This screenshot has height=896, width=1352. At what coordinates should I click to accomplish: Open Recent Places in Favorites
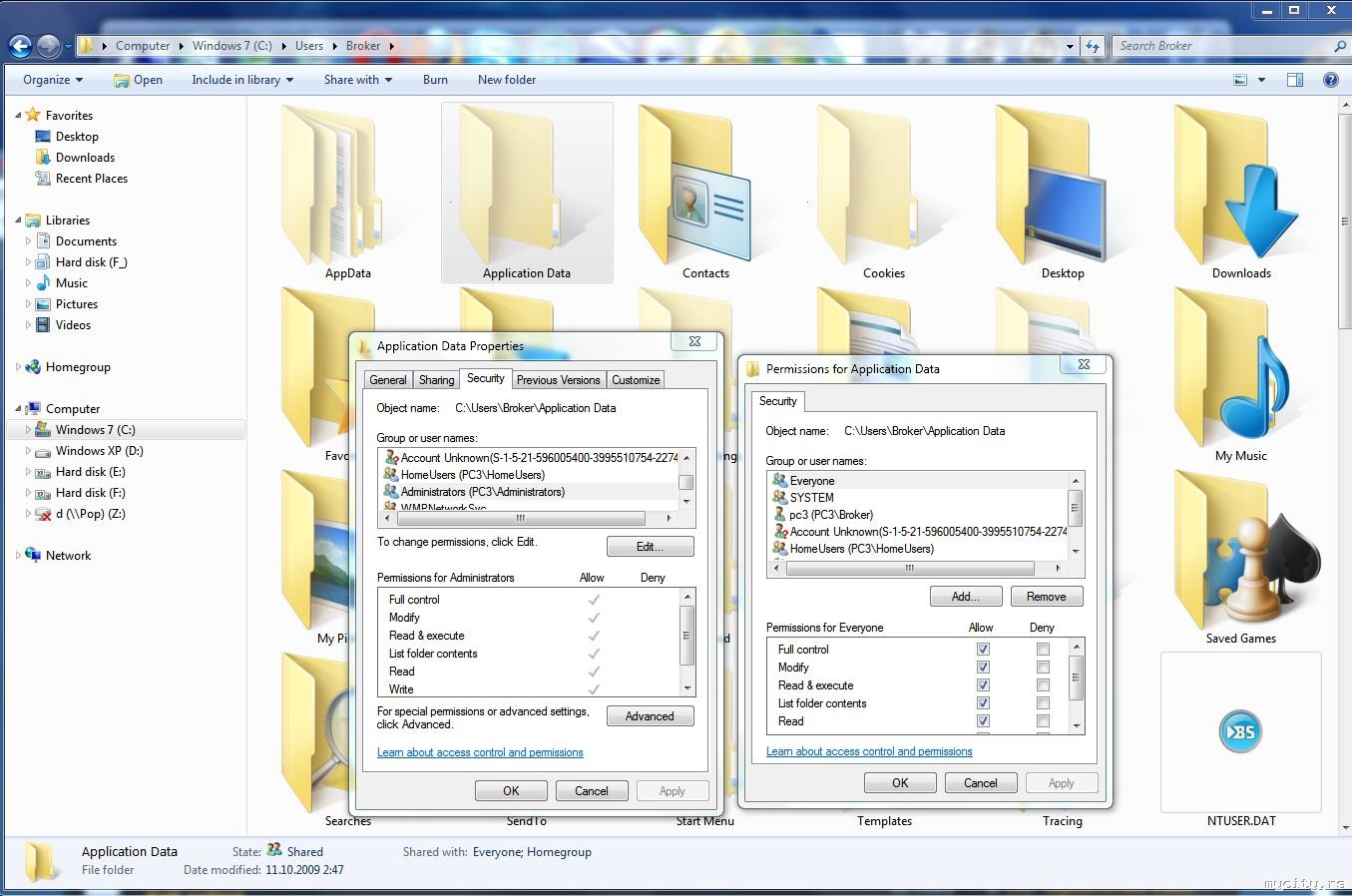coord(92,179)
